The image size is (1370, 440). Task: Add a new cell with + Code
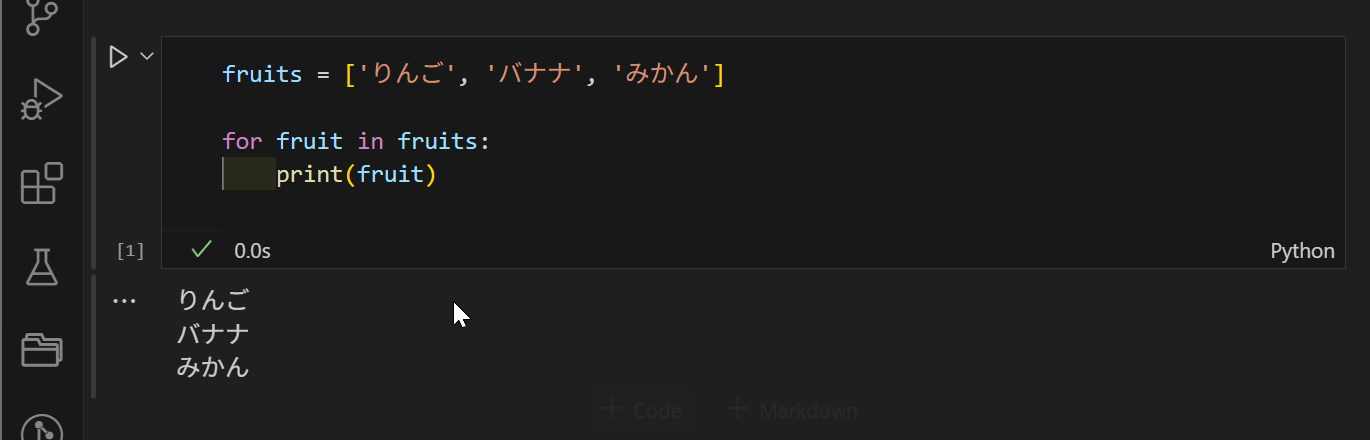click(x=642, y=410)
